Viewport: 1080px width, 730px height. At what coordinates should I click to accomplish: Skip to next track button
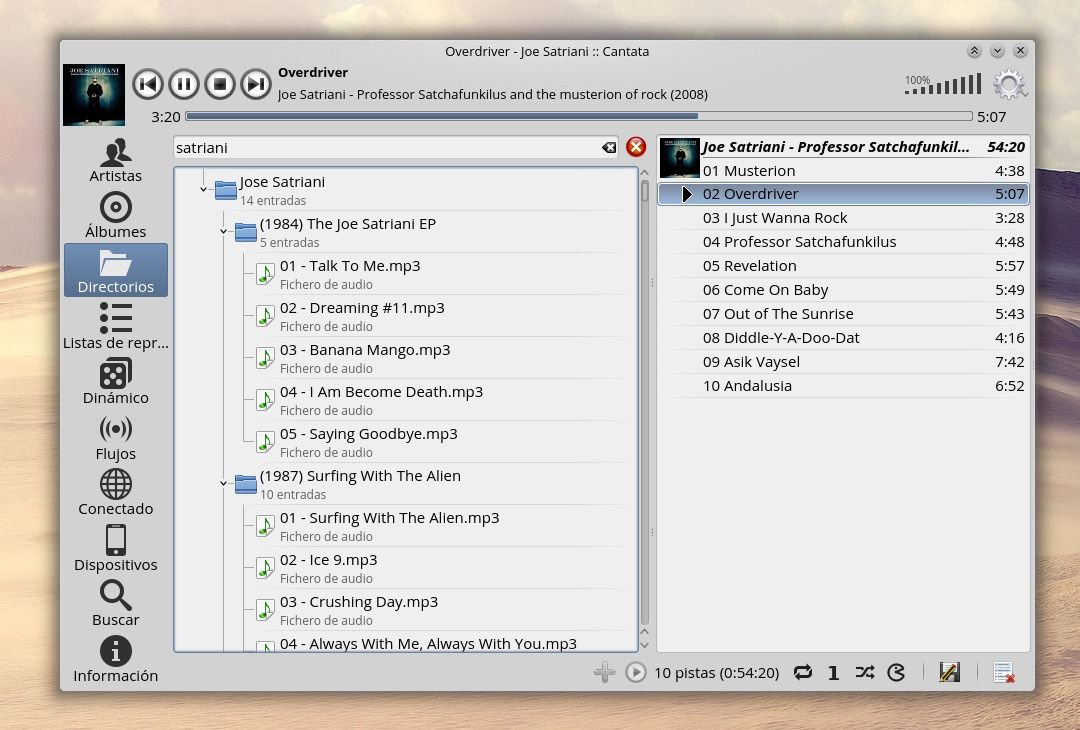pyautogui.click(x=256, y=84)
